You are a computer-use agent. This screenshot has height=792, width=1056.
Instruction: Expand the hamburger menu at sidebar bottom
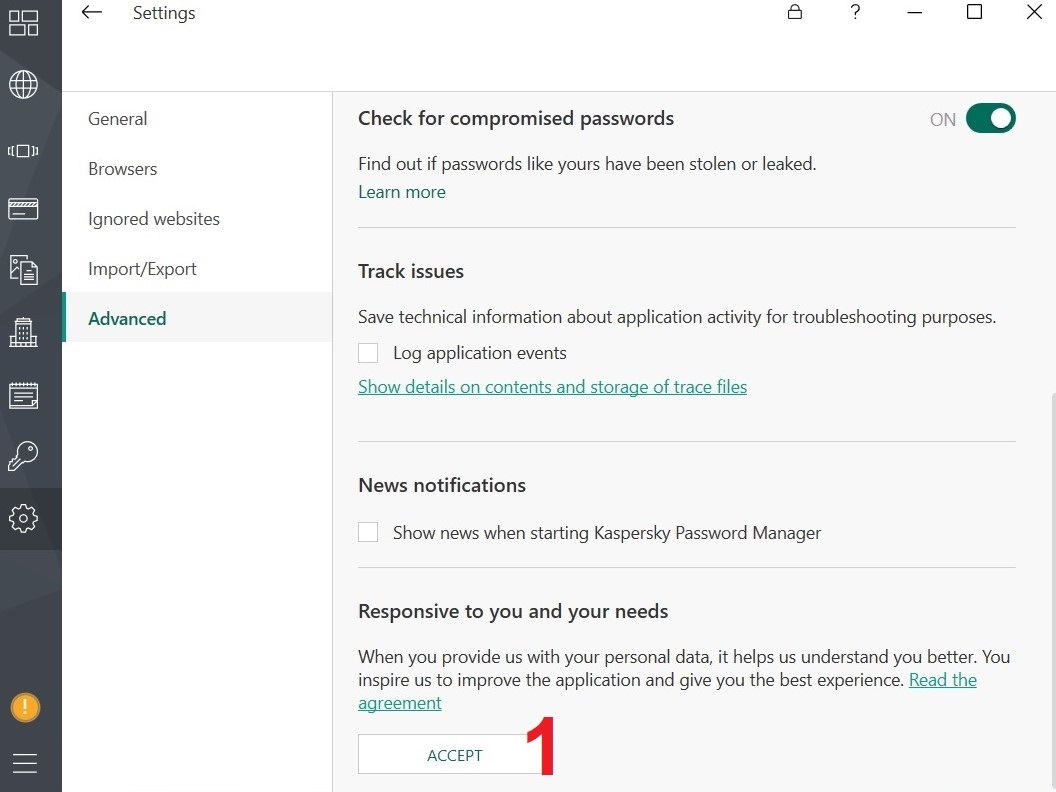[x=25, y=764]
